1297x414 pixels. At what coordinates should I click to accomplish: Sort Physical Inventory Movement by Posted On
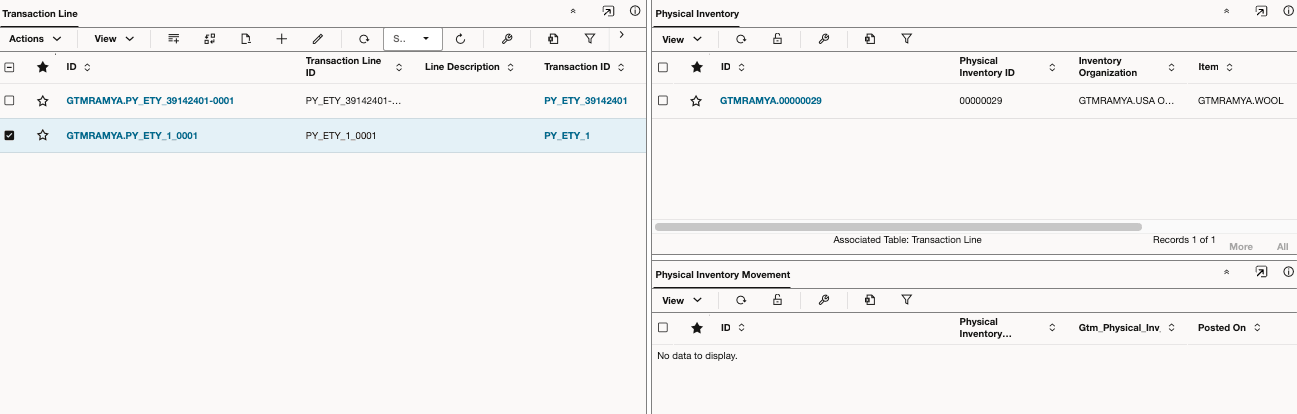click(x=1257, y=327)
